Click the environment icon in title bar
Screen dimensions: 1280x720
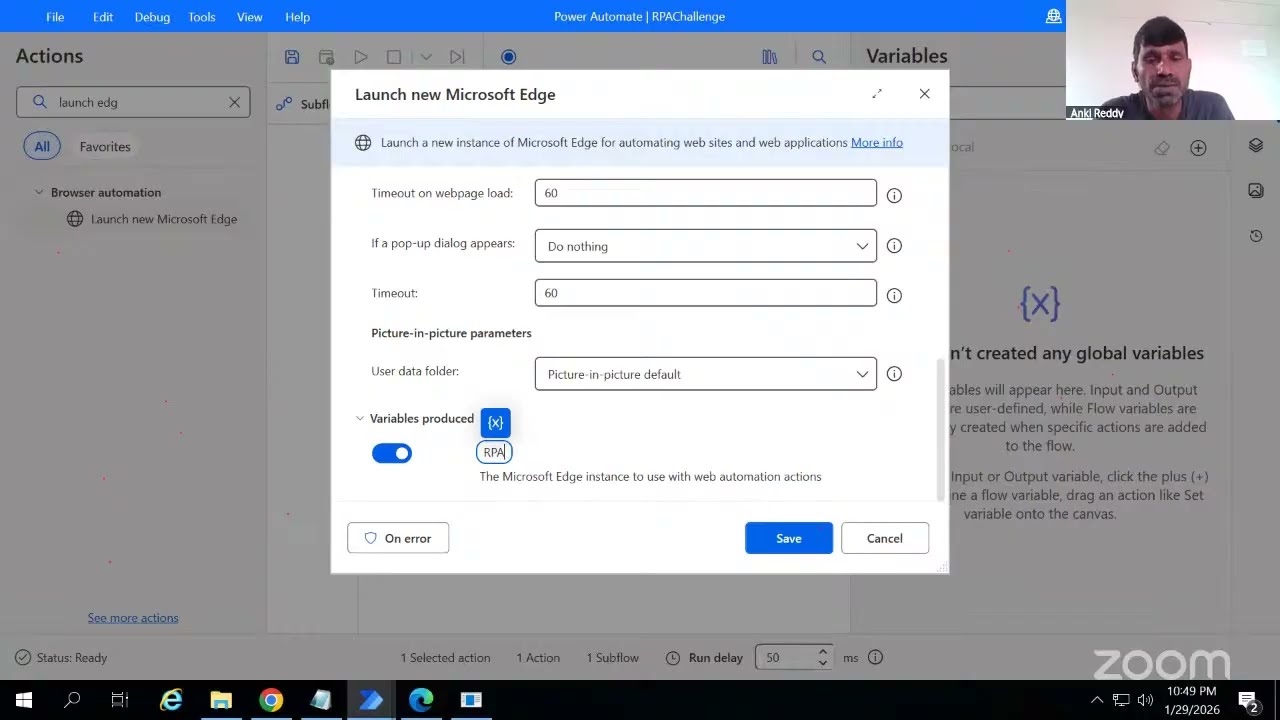[x=1053, y=16]
